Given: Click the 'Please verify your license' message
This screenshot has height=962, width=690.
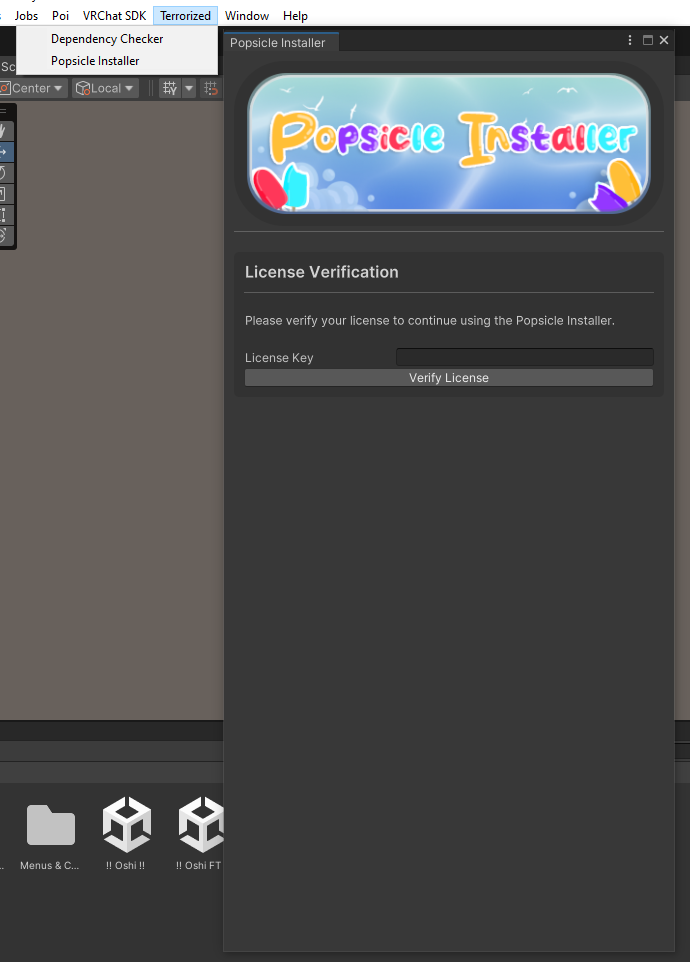Looking at the screenshot, I should [x=429, y=320].
